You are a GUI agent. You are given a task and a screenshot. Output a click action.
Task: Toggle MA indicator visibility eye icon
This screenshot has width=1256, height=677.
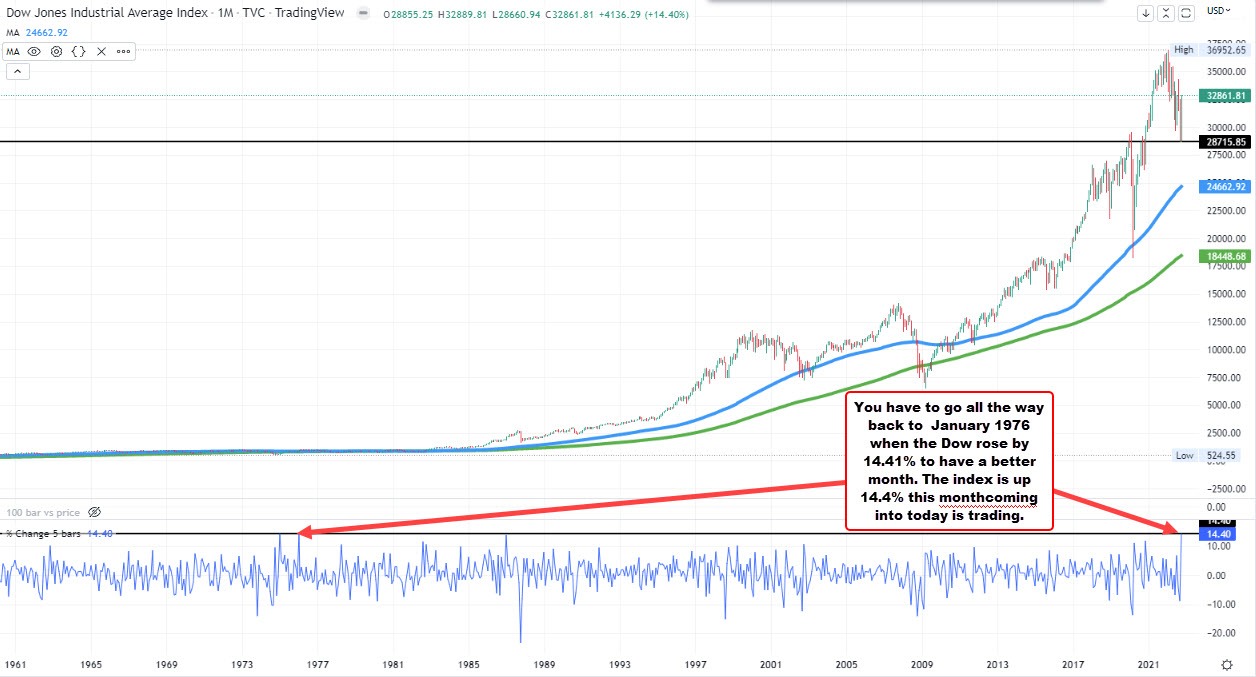click(34, 51)
